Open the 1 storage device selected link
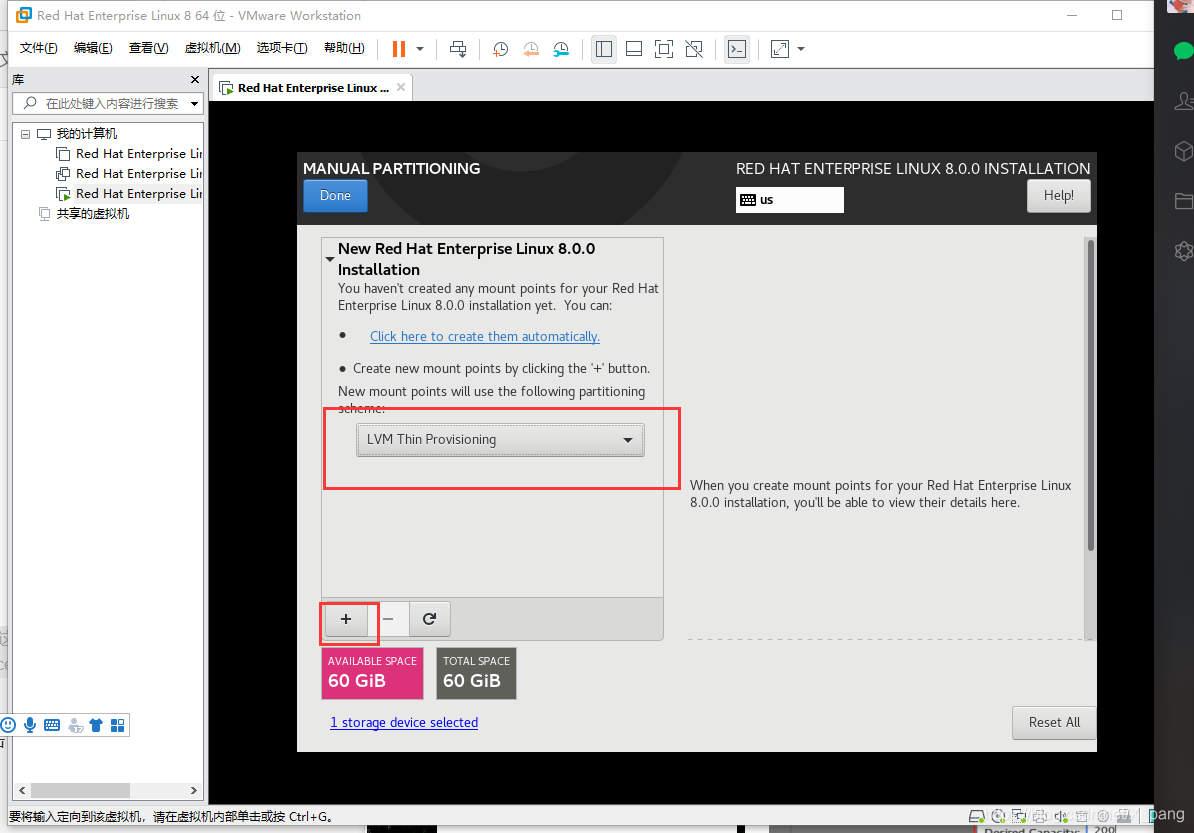This screenshot has height=833, width=1194. (404, 723)
